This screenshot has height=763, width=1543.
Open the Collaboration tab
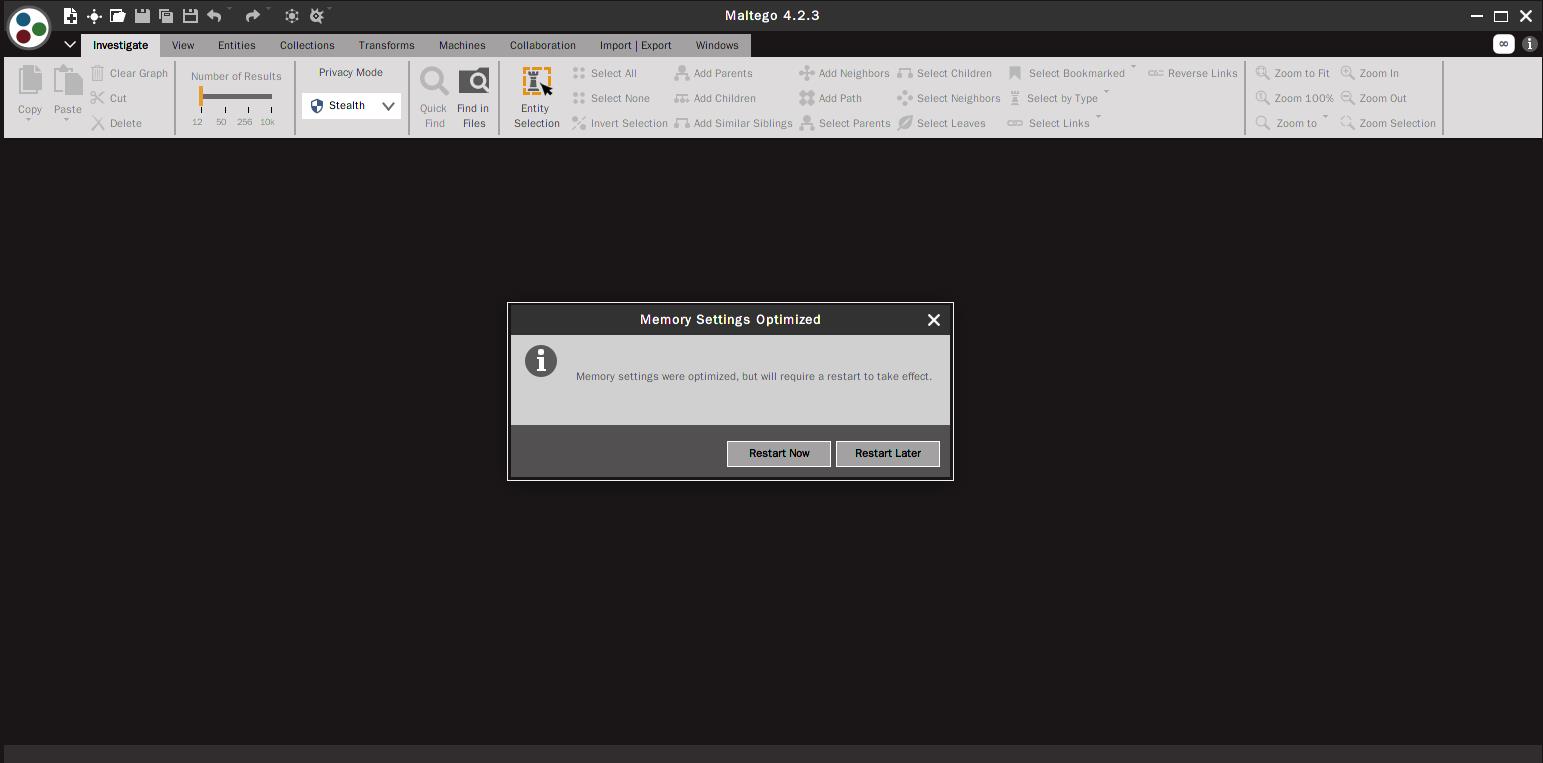pyautogui.click(x=543, y=45)
